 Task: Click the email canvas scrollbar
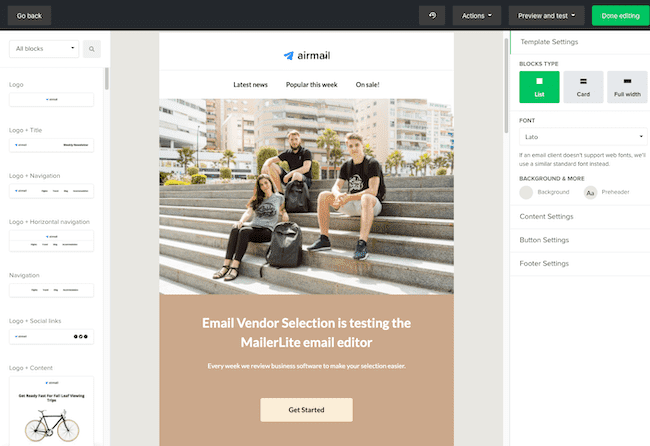tap(506, 85)
